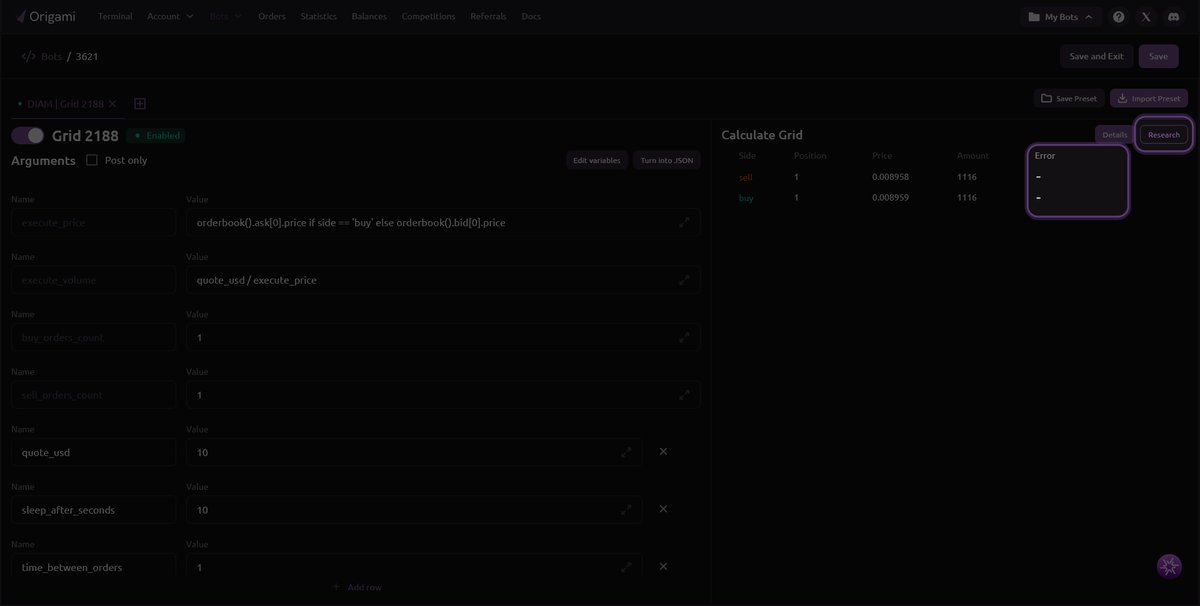Open the Bots dropdown menu
The width and height of the screenshot is (1200, 606).
226,17
